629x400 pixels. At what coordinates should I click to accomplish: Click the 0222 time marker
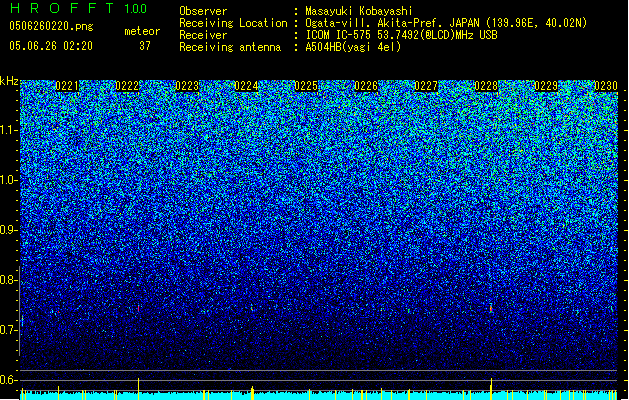[127, 86]
